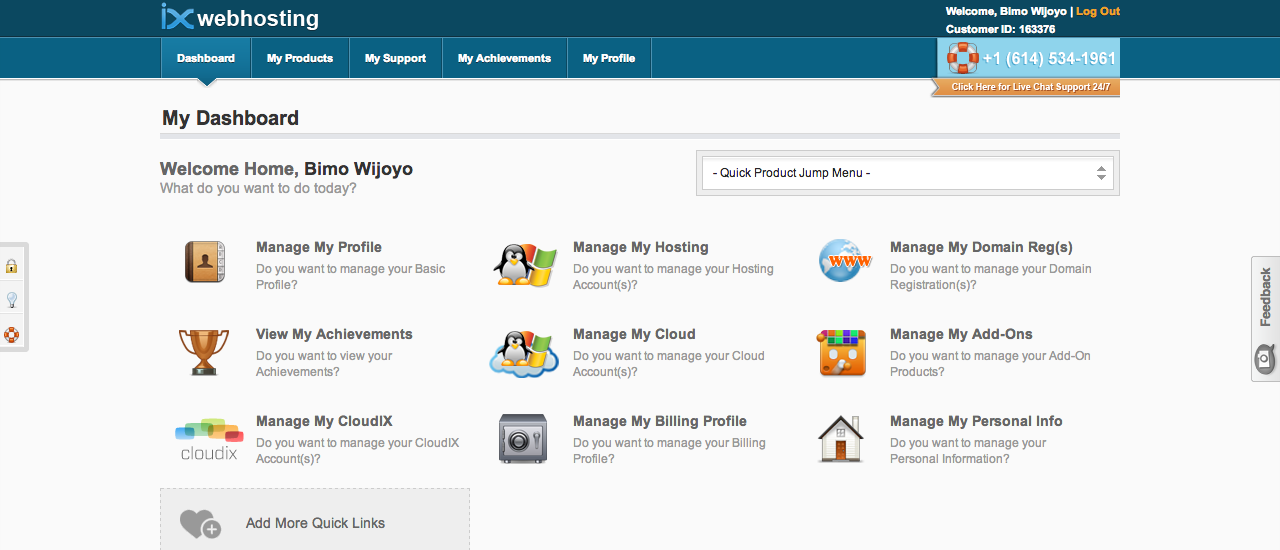Click the camera icon on Feedback tab
Image resolution: width=1280 pixels, height=550 pixels.
point(1265,357)
